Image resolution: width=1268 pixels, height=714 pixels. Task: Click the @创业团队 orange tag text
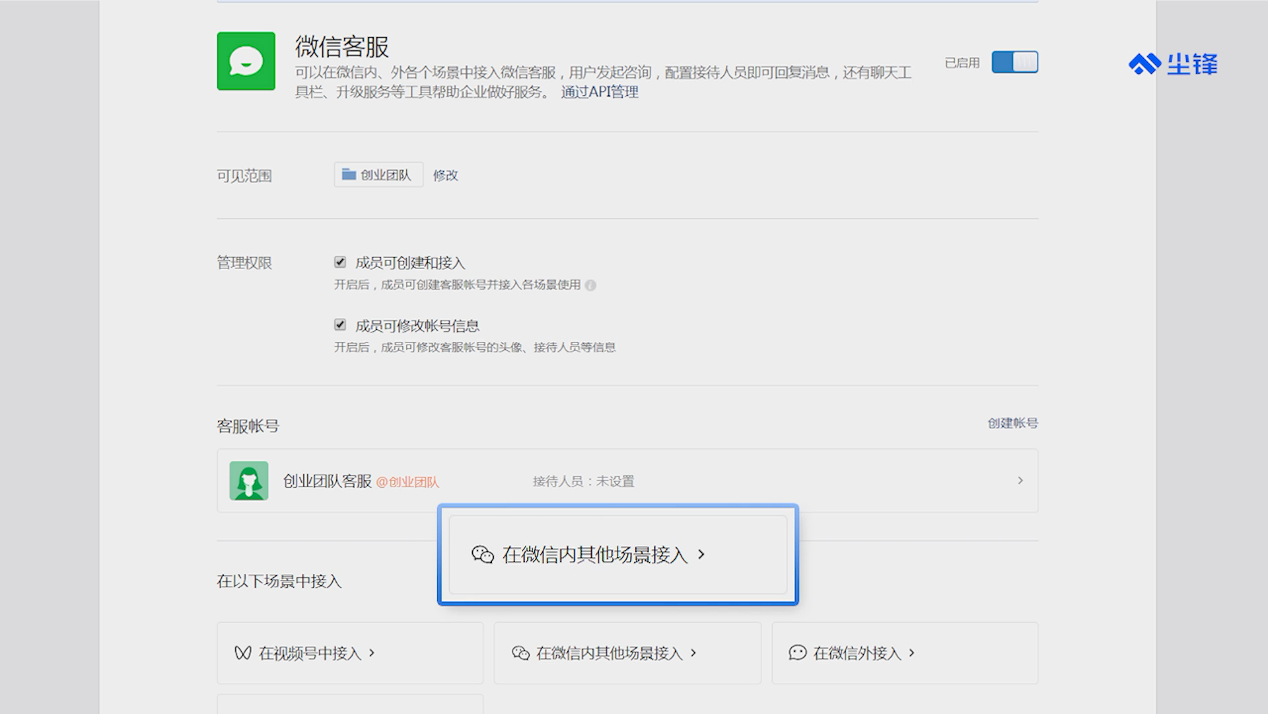pos(407,482)
